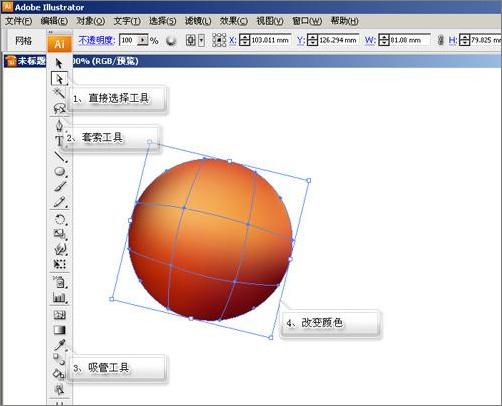Open the 滤镜(L) menu
The height and width of the screenshot is (406, 502).
click(198, 21)
